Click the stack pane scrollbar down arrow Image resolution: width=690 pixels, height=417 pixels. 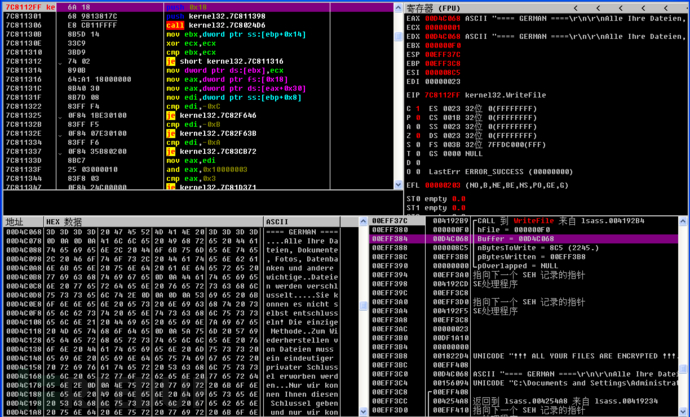(683, 412)
